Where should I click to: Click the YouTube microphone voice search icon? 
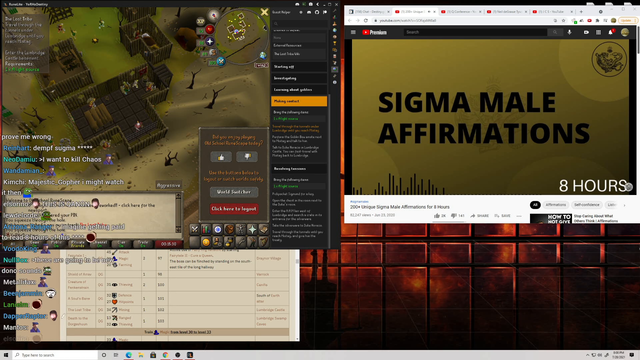point(569,32)
